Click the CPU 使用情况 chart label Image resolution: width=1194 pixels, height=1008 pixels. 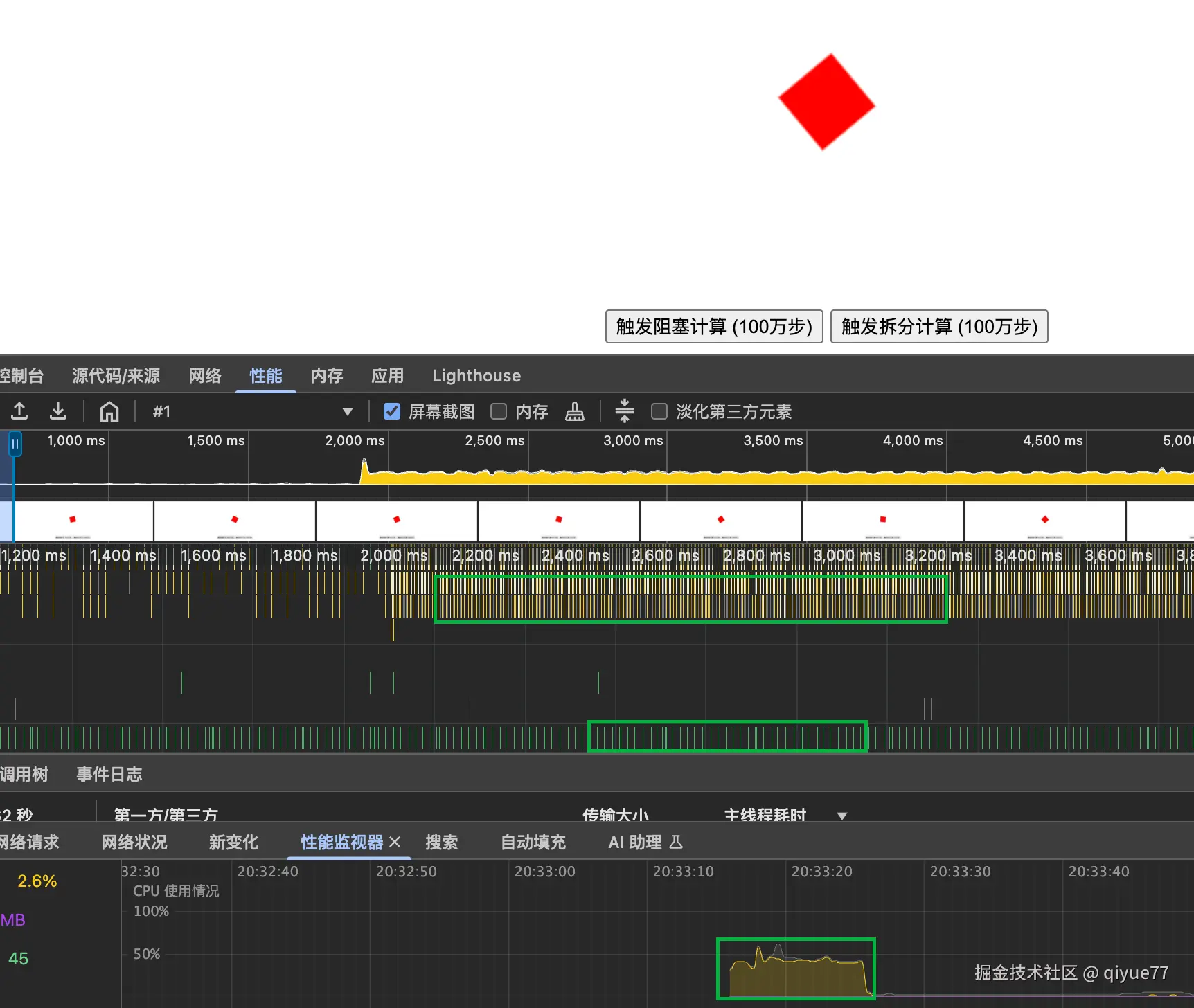(x=176, y=891)
